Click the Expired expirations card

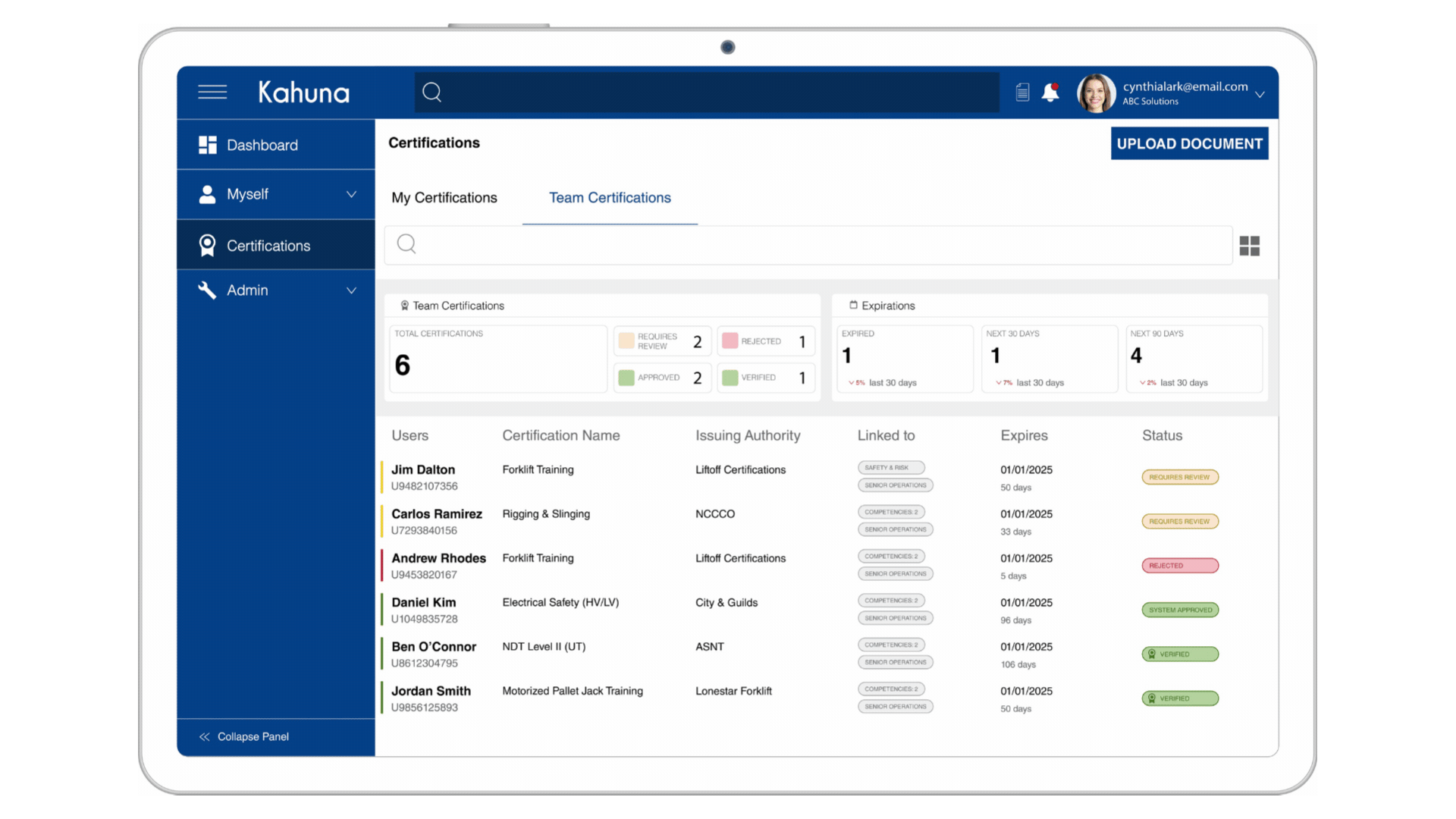click(905, 359)
